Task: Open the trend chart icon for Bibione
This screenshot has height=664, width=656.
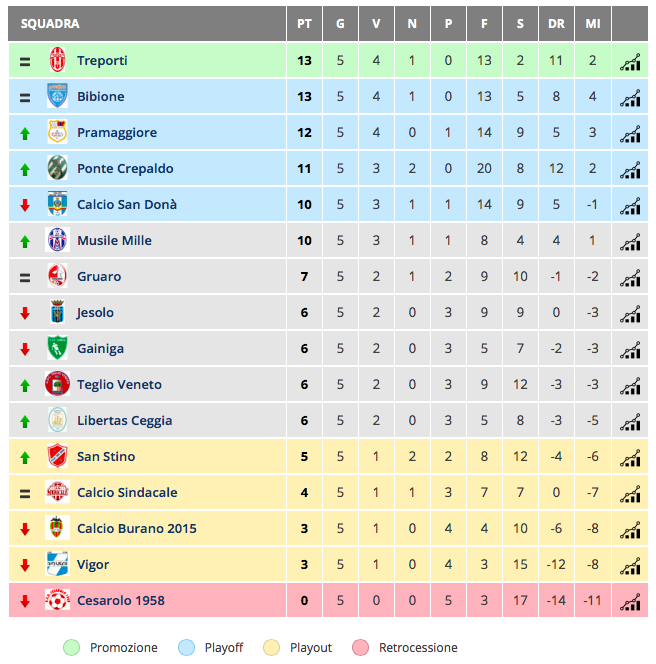Action: [630, 98]
